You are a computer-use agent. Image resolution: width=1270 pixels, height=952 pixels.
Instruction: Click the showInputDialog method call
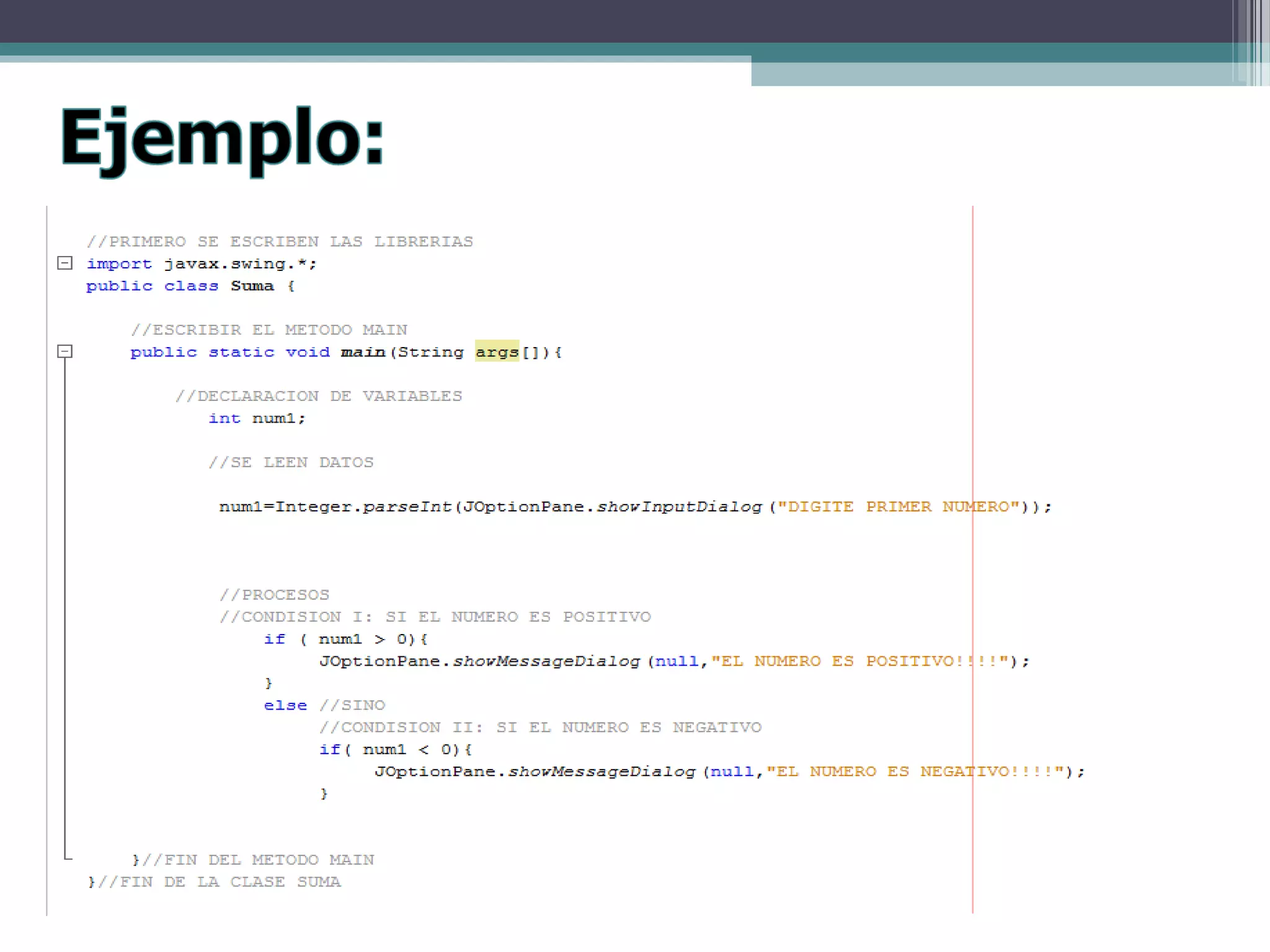pyautogui.click(x=679, y=507)
